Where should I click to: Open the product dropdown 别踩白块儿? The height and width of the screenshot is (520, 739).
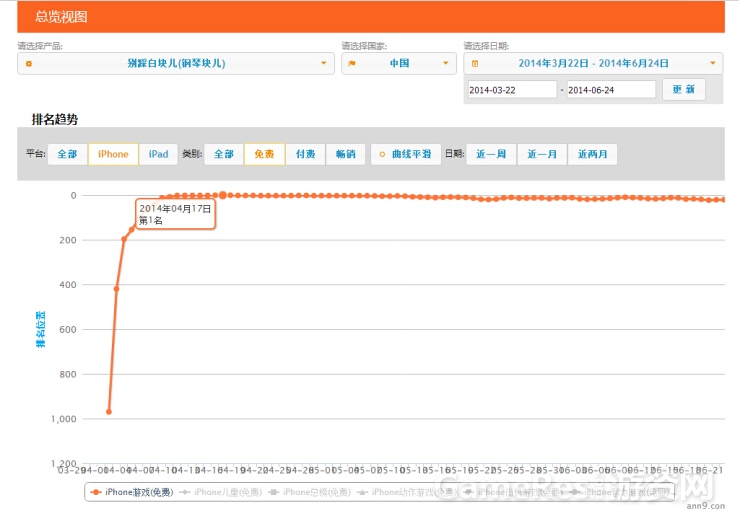coord(176,63)
